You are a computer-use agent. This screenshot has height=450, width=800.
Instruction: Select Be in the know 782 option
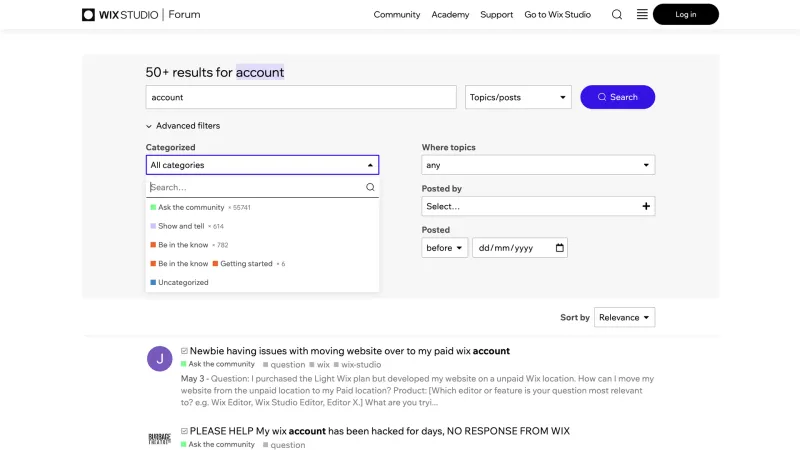click(x=262, y=245)
